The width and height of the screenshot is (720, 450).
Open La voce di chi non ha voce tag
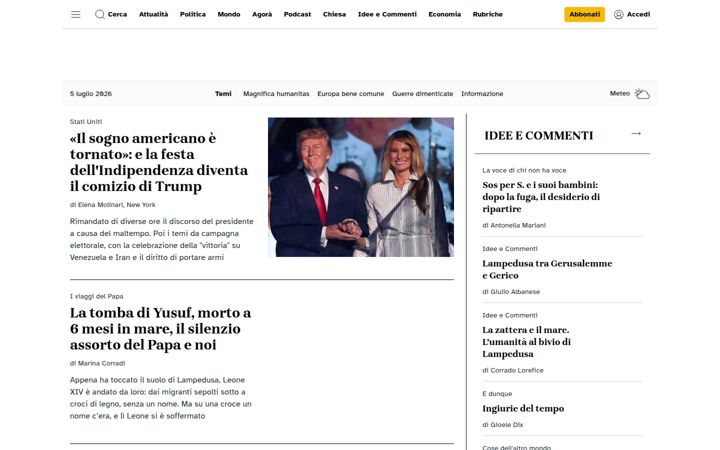coord(524,170)
